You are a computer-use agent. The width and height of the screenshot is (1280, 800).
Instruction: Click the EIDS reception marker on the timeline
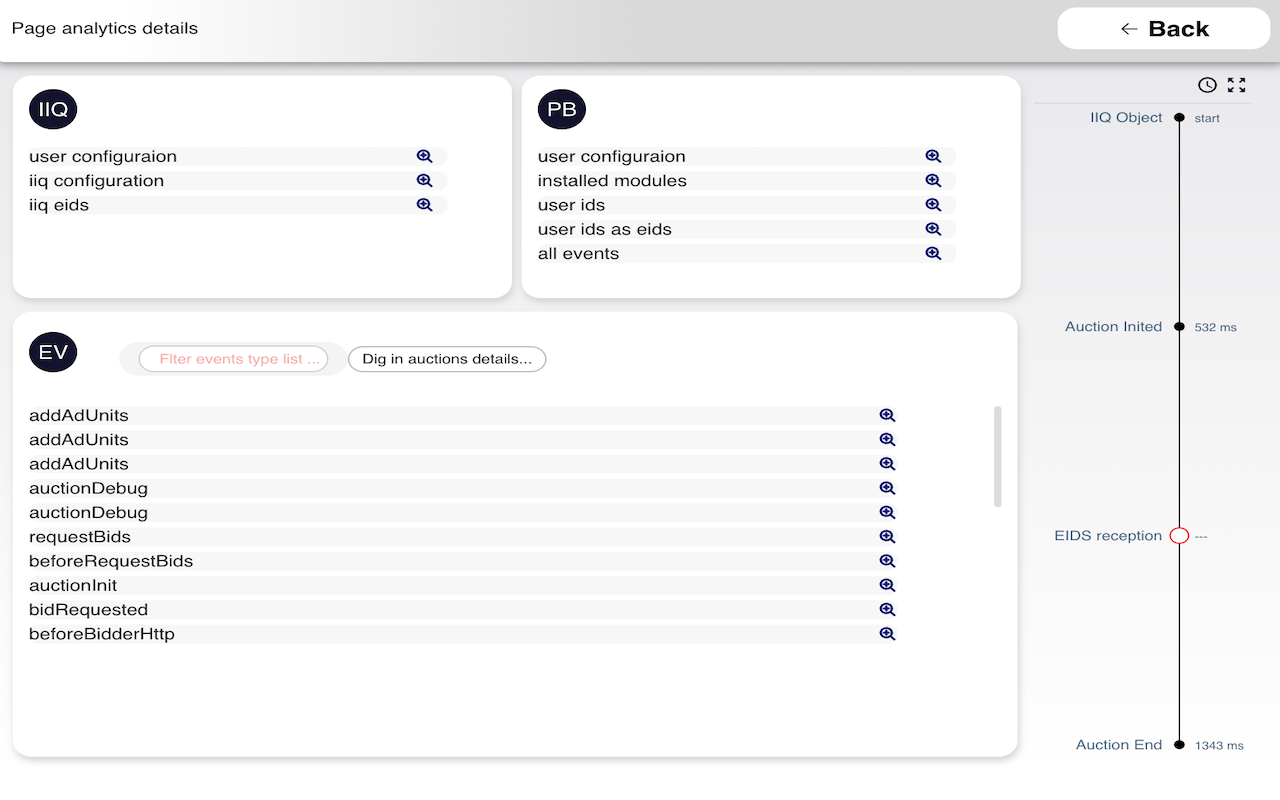coord(1179,535)
